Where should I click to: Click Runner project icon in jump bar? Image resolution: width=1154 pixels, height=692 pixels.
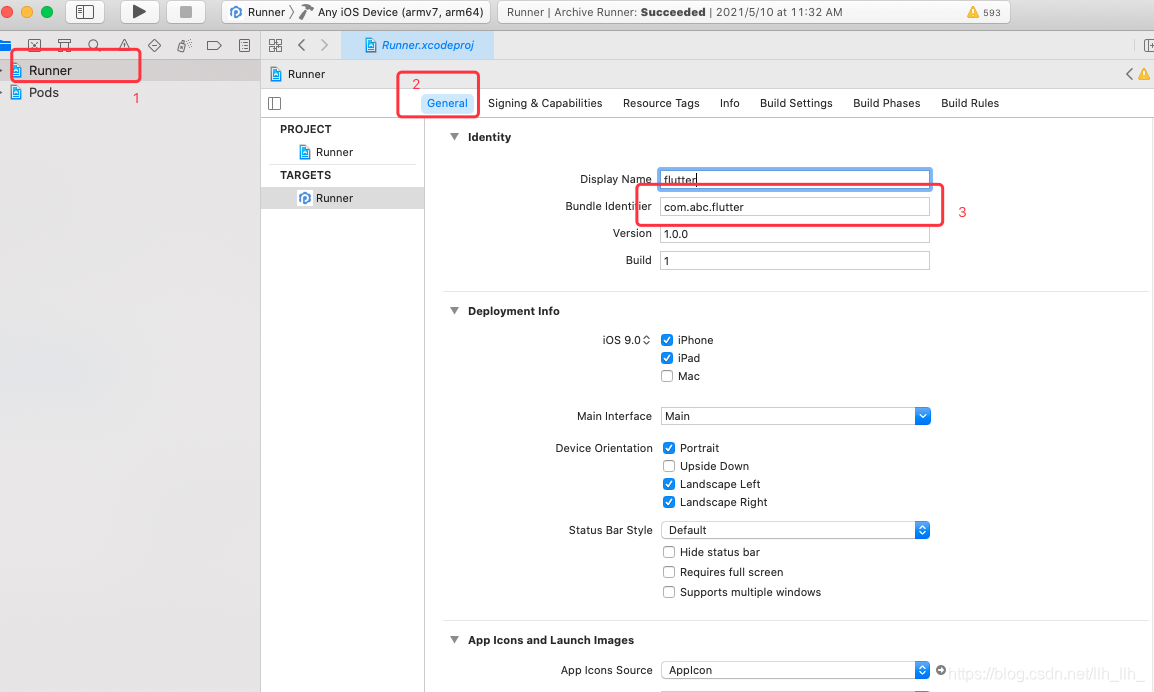tap(276, 74)
